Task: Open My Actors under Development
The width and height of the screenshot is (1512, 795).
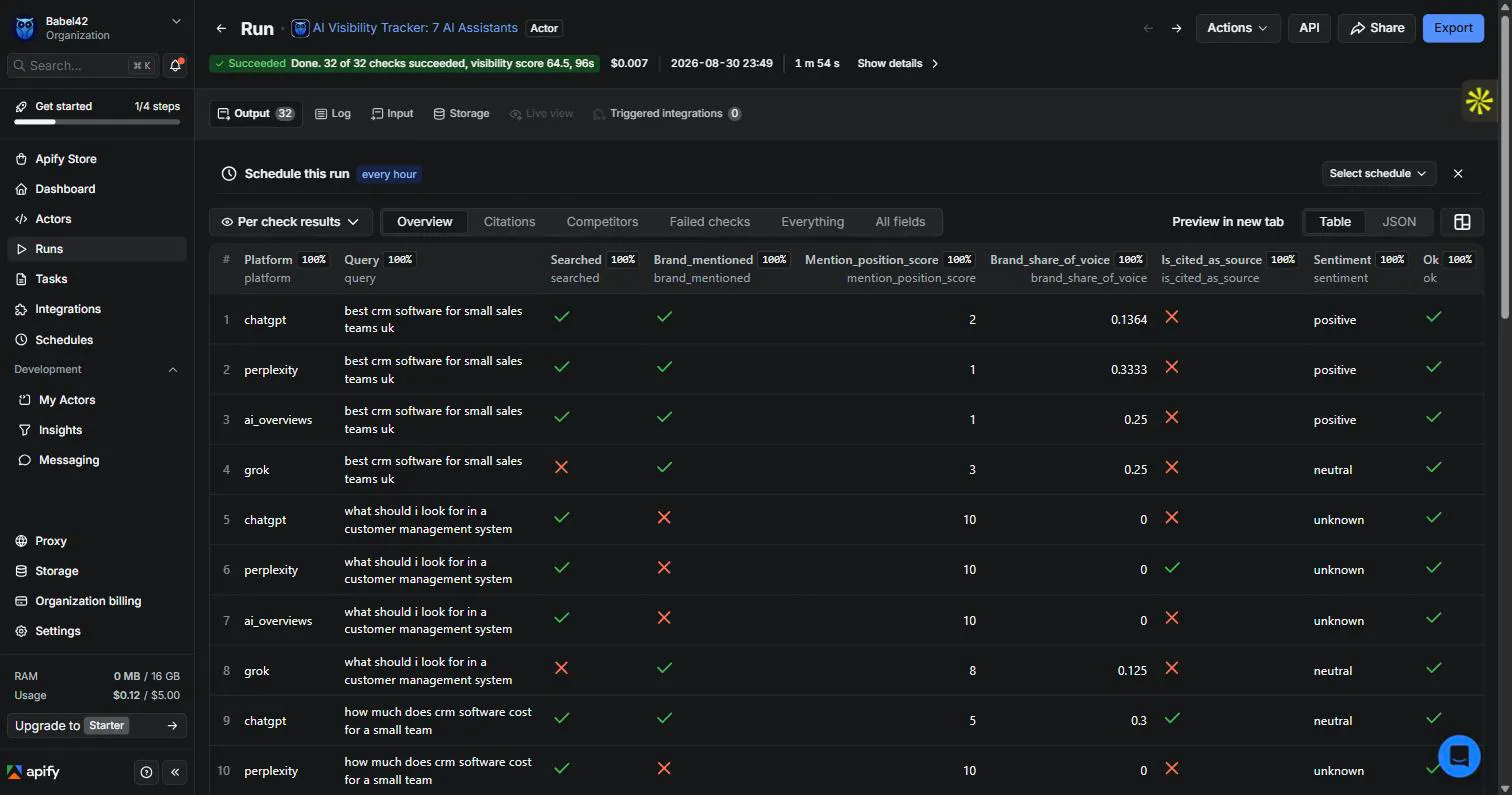Action: click(x=97, y=400)
